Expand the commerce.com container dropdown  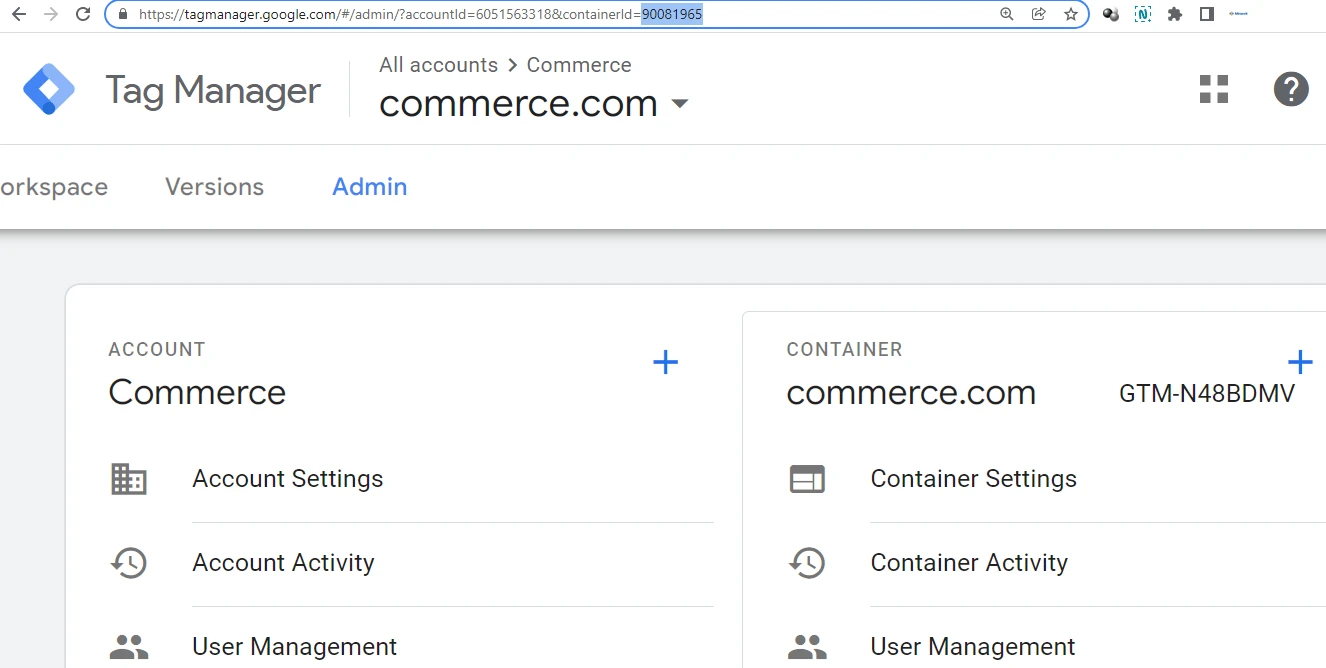tap(680, 104)
